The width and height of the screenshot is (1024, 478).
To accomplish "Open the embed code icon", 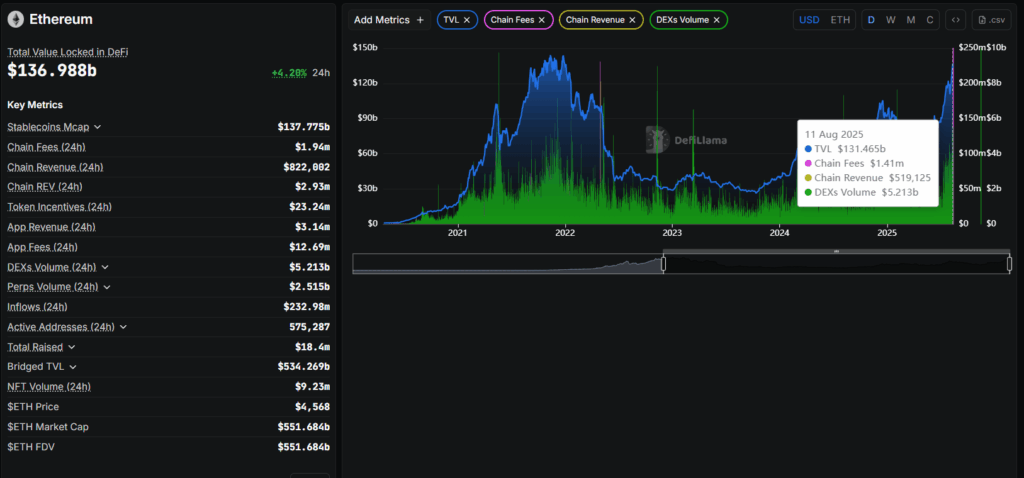I will (955, 20).
